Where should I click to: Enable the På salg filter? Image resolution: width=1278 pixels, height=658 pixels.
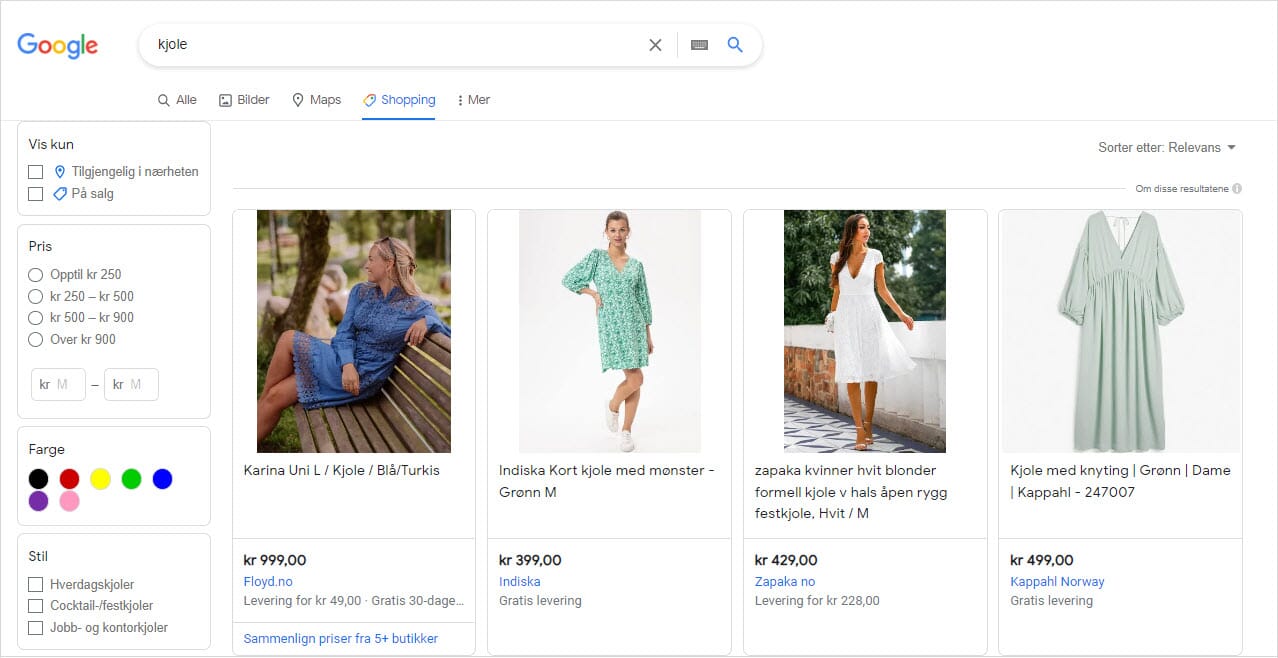35,193
